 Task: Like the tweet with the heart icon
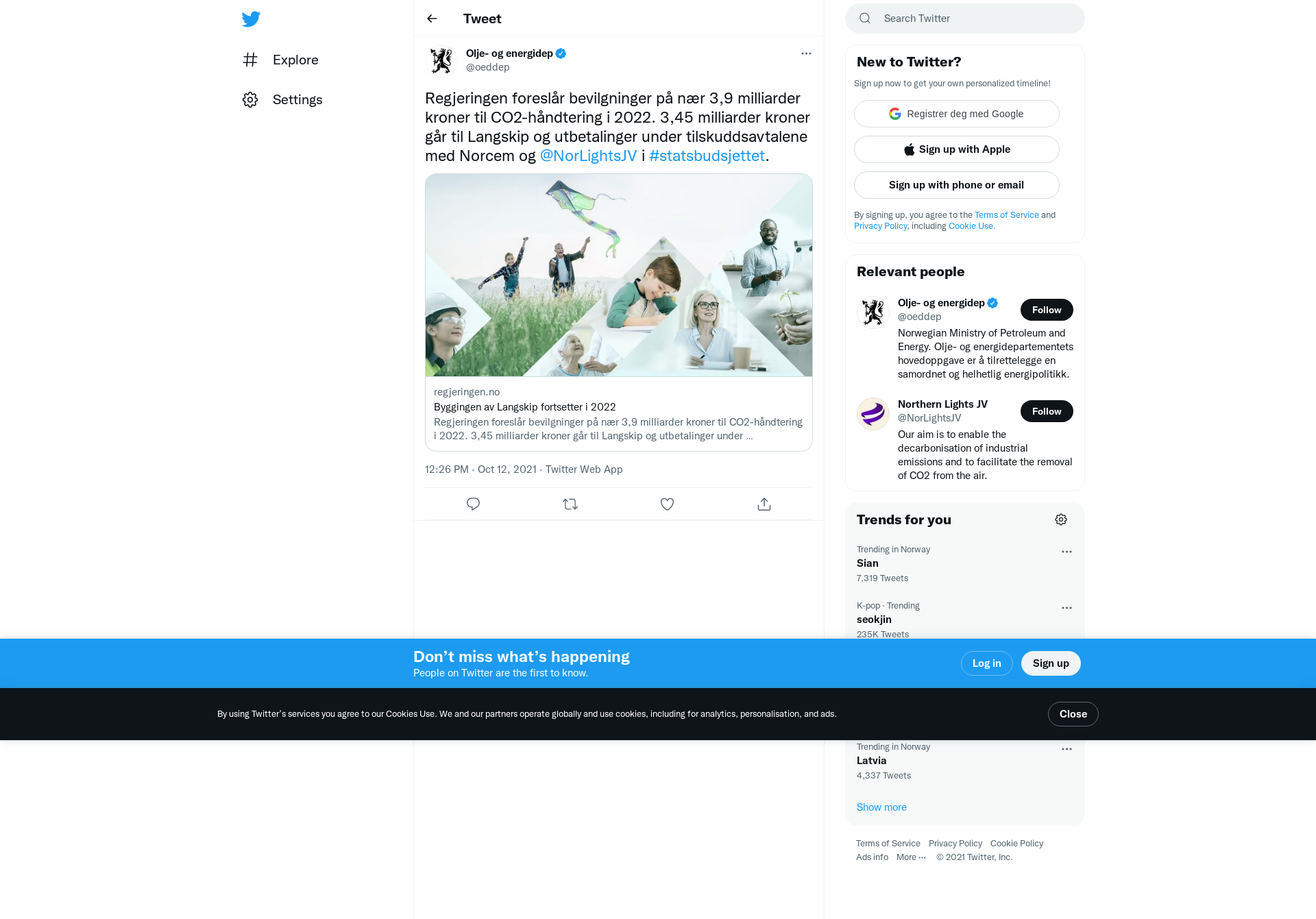[667, 504]
